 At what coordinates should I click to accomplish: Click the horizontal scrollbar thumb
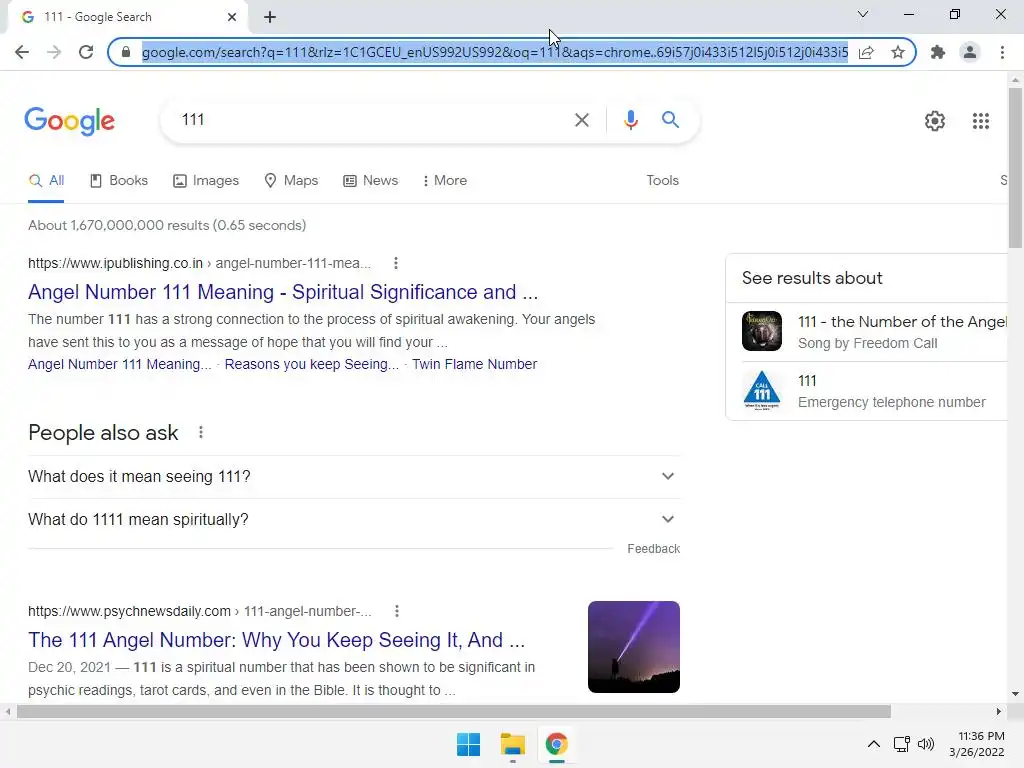point(454,711)
